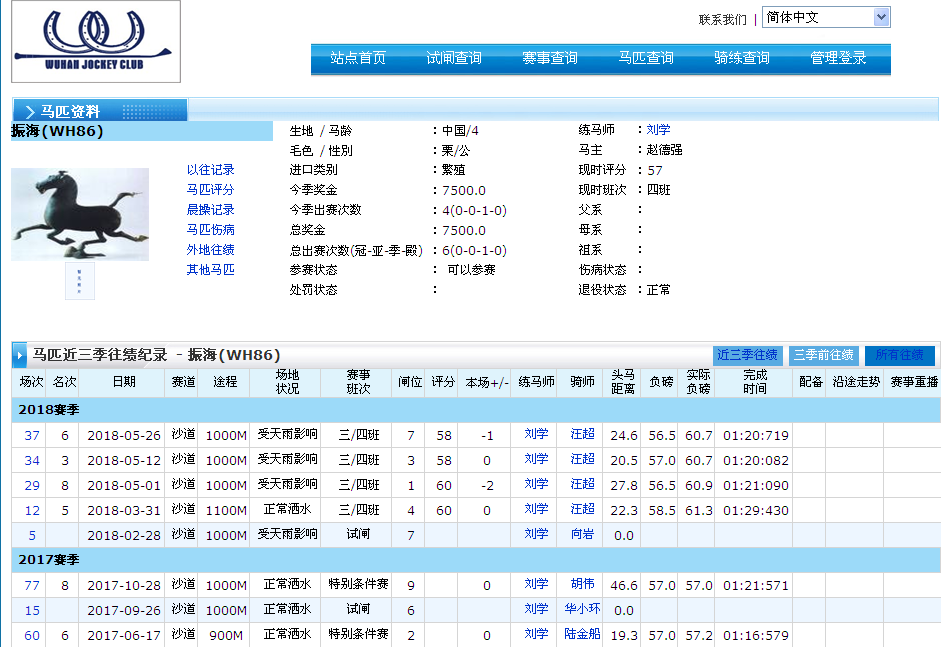Click the Wuhan Jockey Club logo
Viewport: 951px width, 647px height.
[96, 41]
